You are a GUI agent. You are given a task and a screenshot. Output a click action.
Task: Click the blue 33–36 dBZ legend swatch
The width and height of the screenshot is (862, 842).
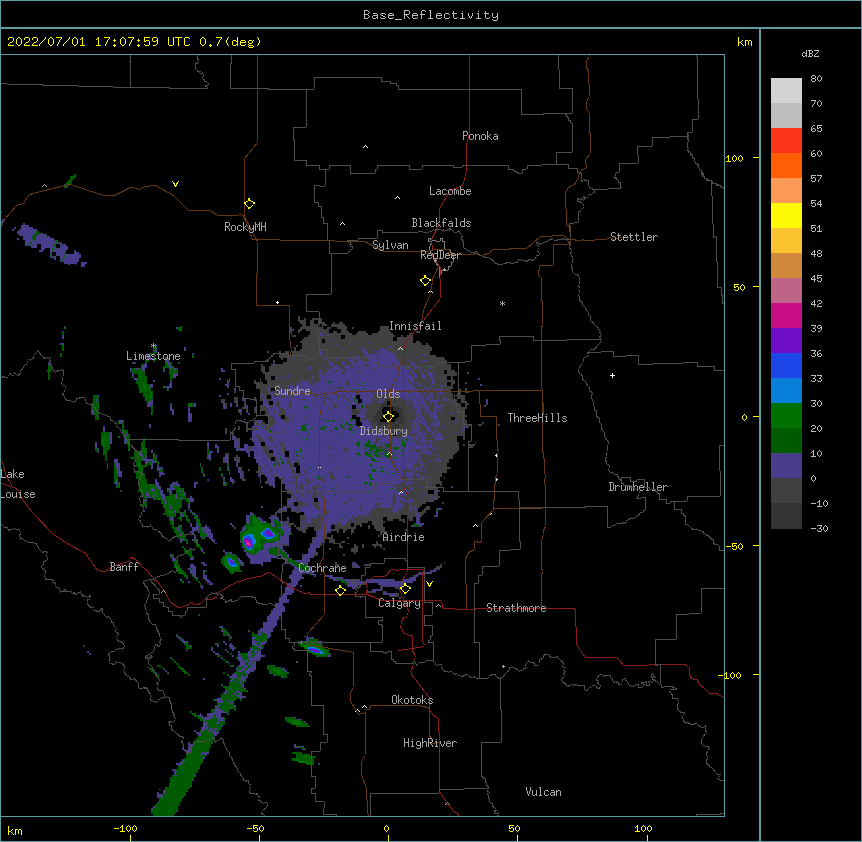tap(786, 365)
